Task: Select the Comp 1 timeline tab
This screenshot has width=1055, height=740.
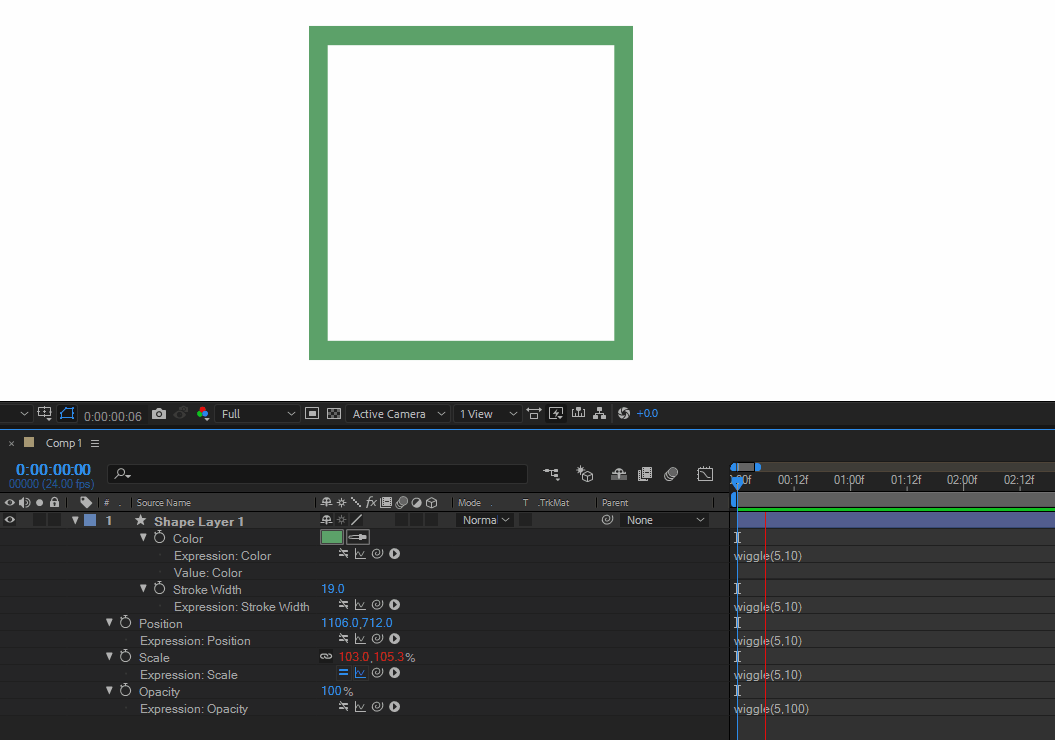Action: 63,443
